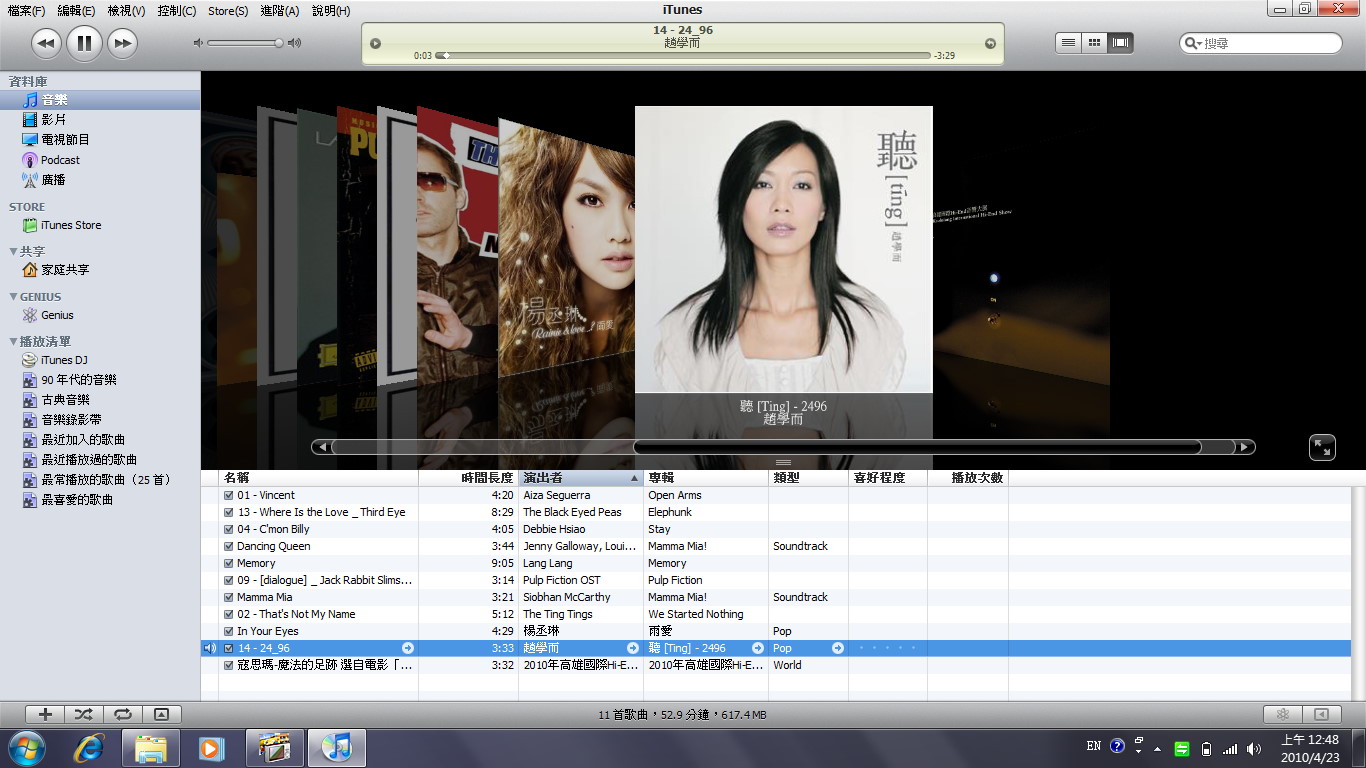
Task: Enter full screen Cover Flow
Action: [x=1322, y=447]
